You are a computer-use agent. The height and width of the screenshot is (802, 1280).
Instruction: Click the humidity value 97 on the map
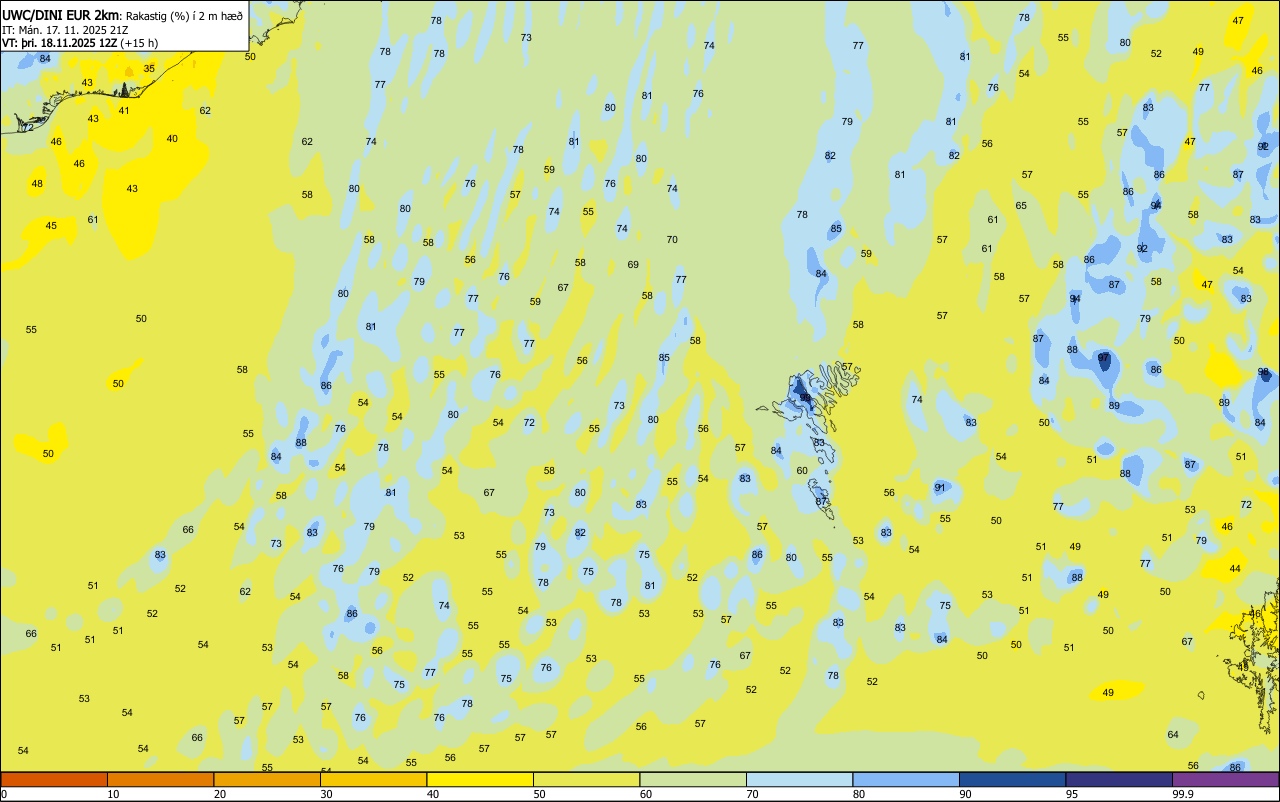point(1104,357)
